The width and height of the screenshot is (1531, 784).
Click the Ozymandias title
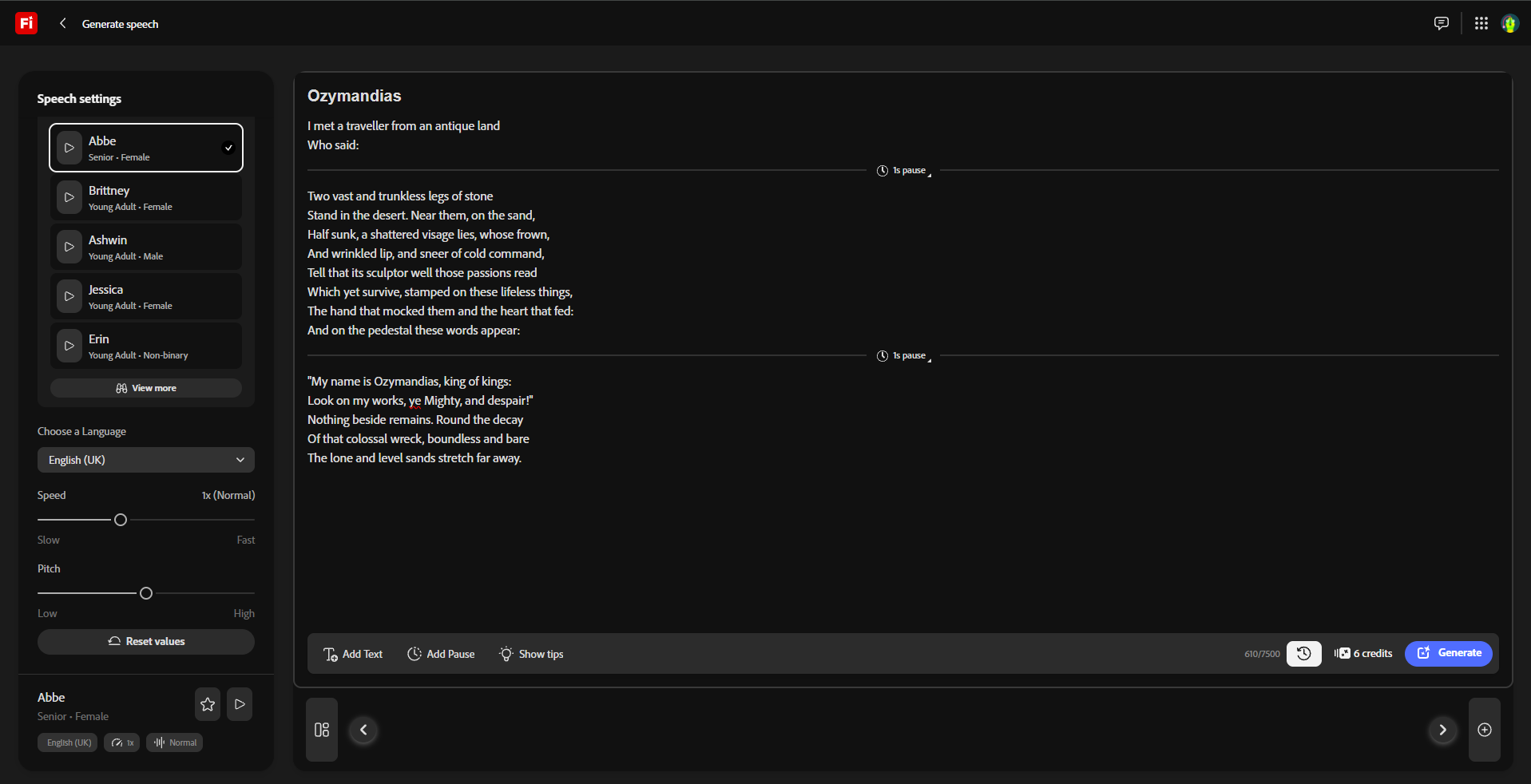coord(355,96)
